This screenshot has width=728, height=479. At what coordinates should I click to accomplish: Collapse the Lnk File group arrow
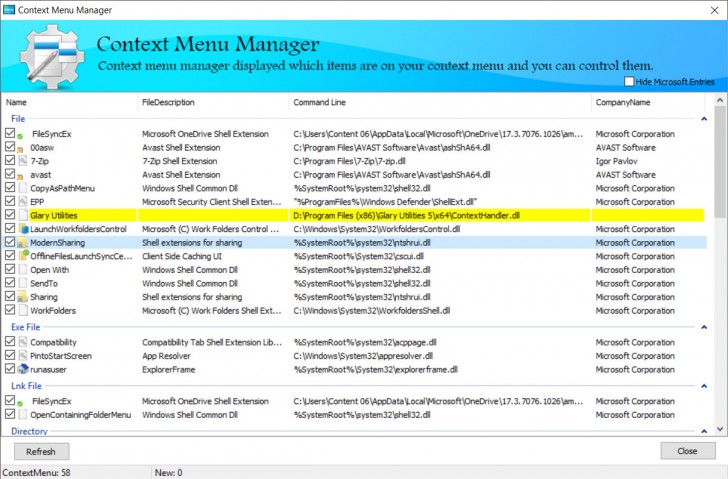click(x=704, y=386)
